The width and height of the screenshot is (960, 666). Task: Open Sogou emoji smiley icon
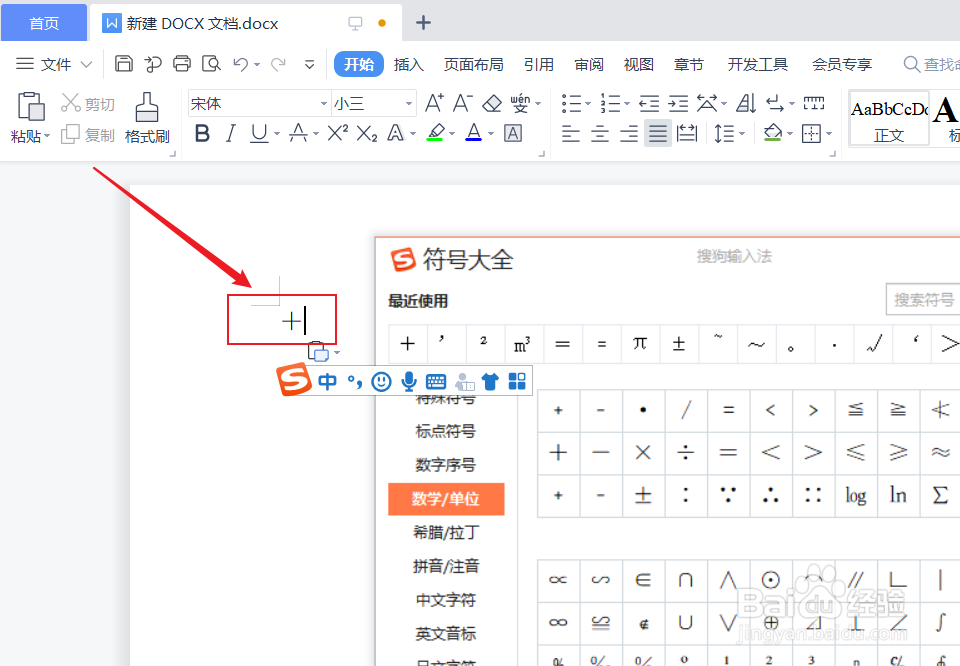(x=381, y=381)
